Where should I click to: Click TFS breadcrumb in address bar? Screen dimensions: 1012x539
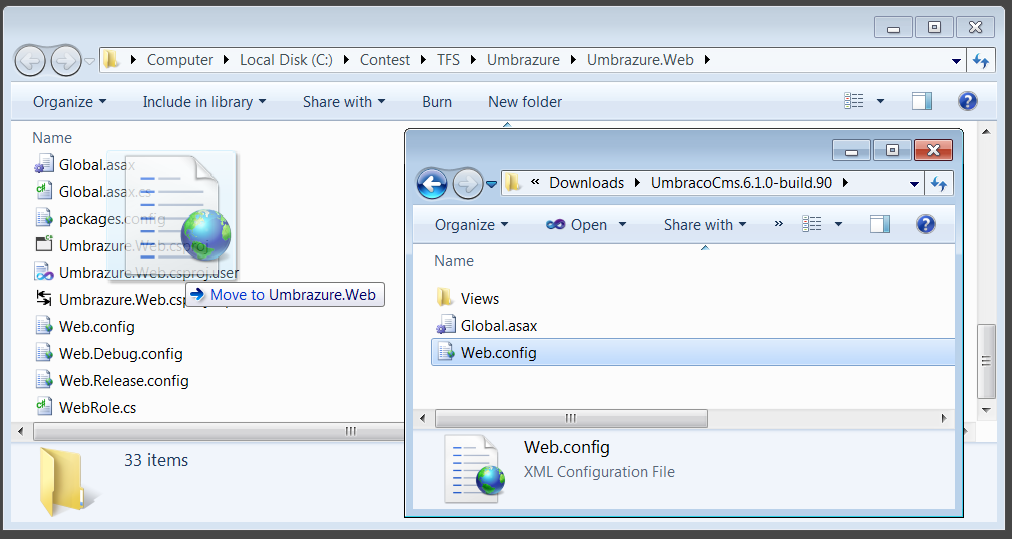click(x=448, y=60)
